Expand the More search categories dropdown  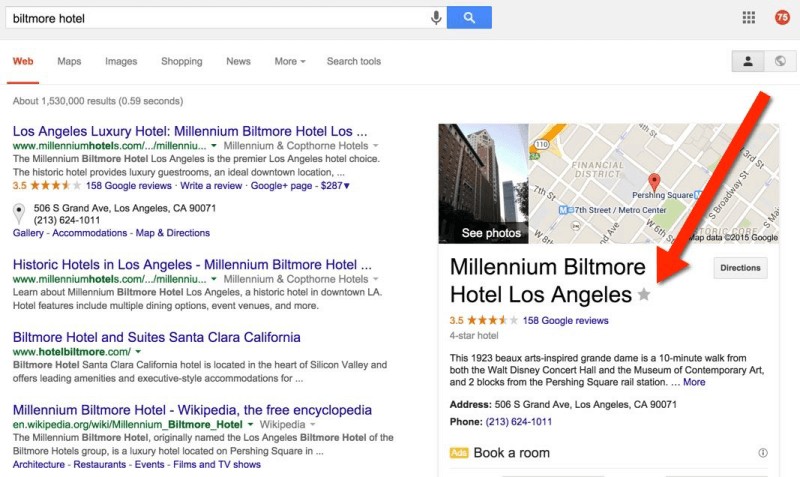290,62
